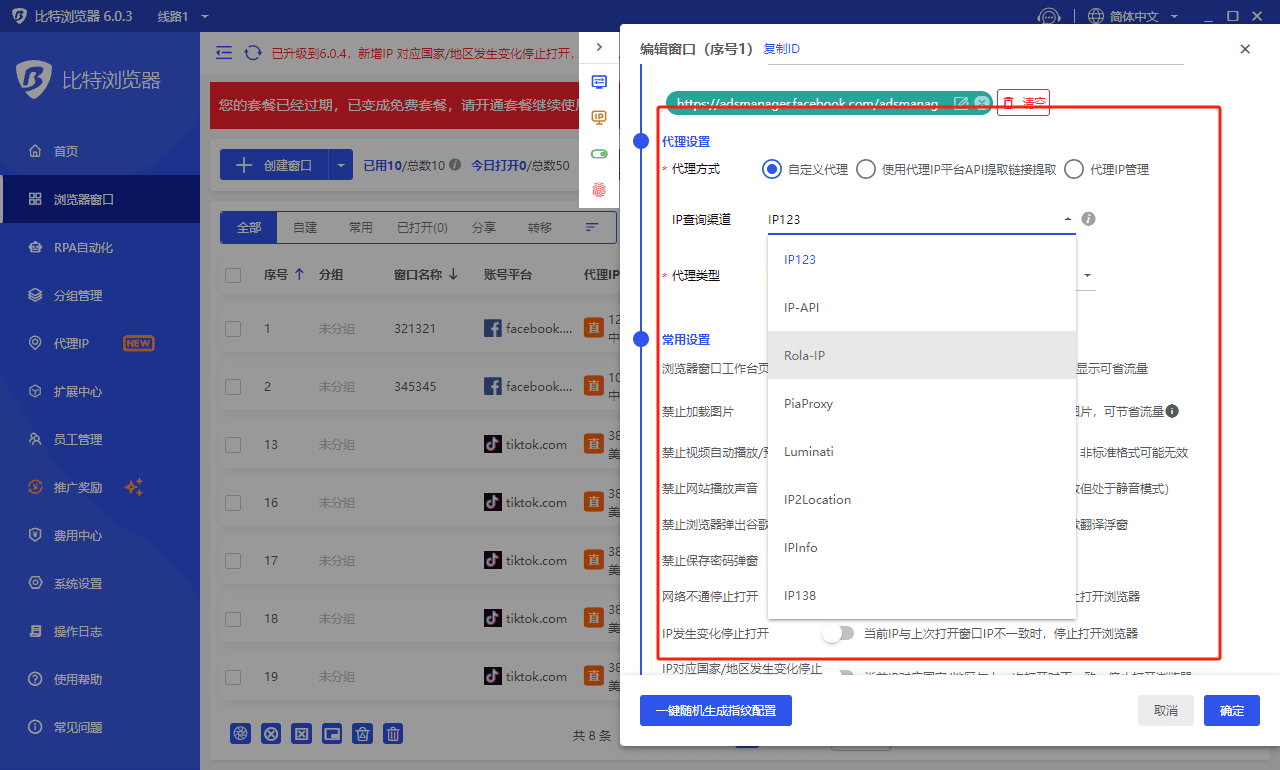Switch to the 全部 tab
Screen dimensions: 1280x770
coord(249,227)
